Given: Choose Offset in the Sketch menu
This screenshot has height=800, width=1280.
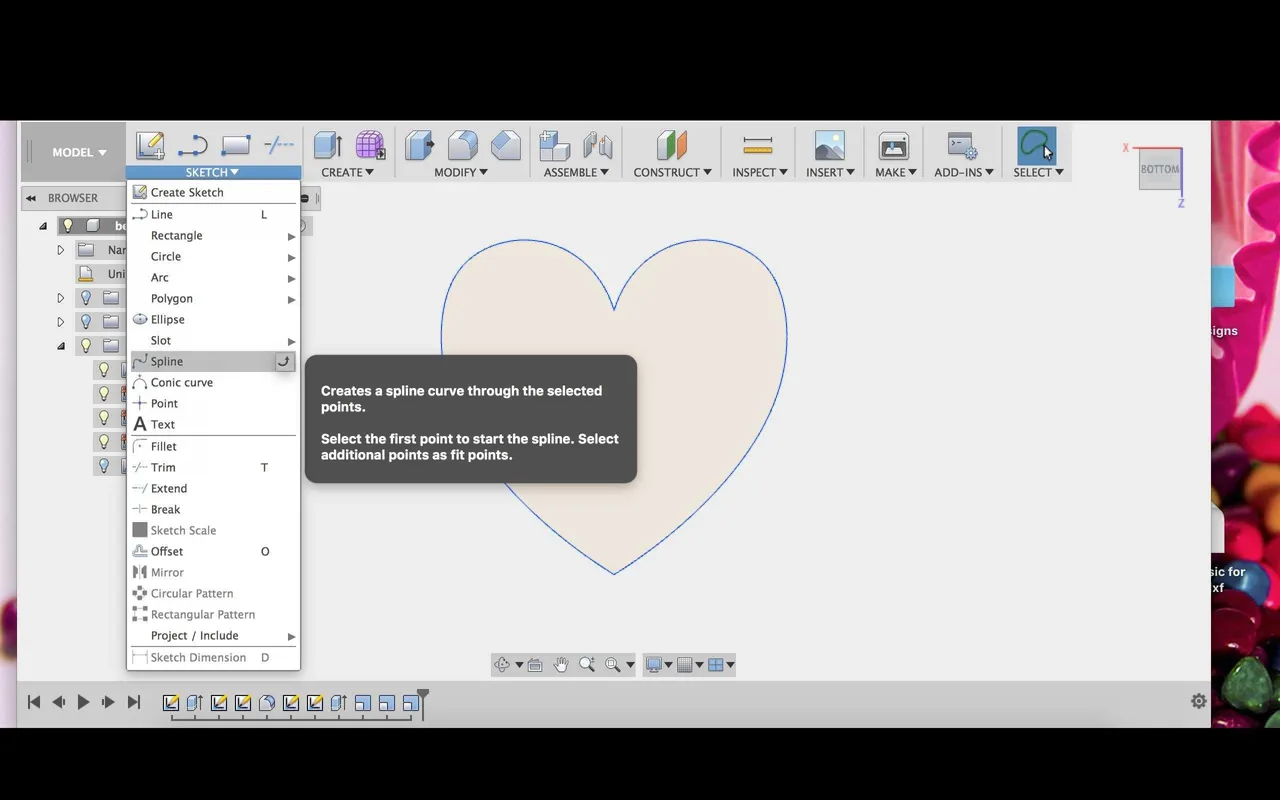Looking at the screenshot, I should pyautogui.click(x=213, y=551).
